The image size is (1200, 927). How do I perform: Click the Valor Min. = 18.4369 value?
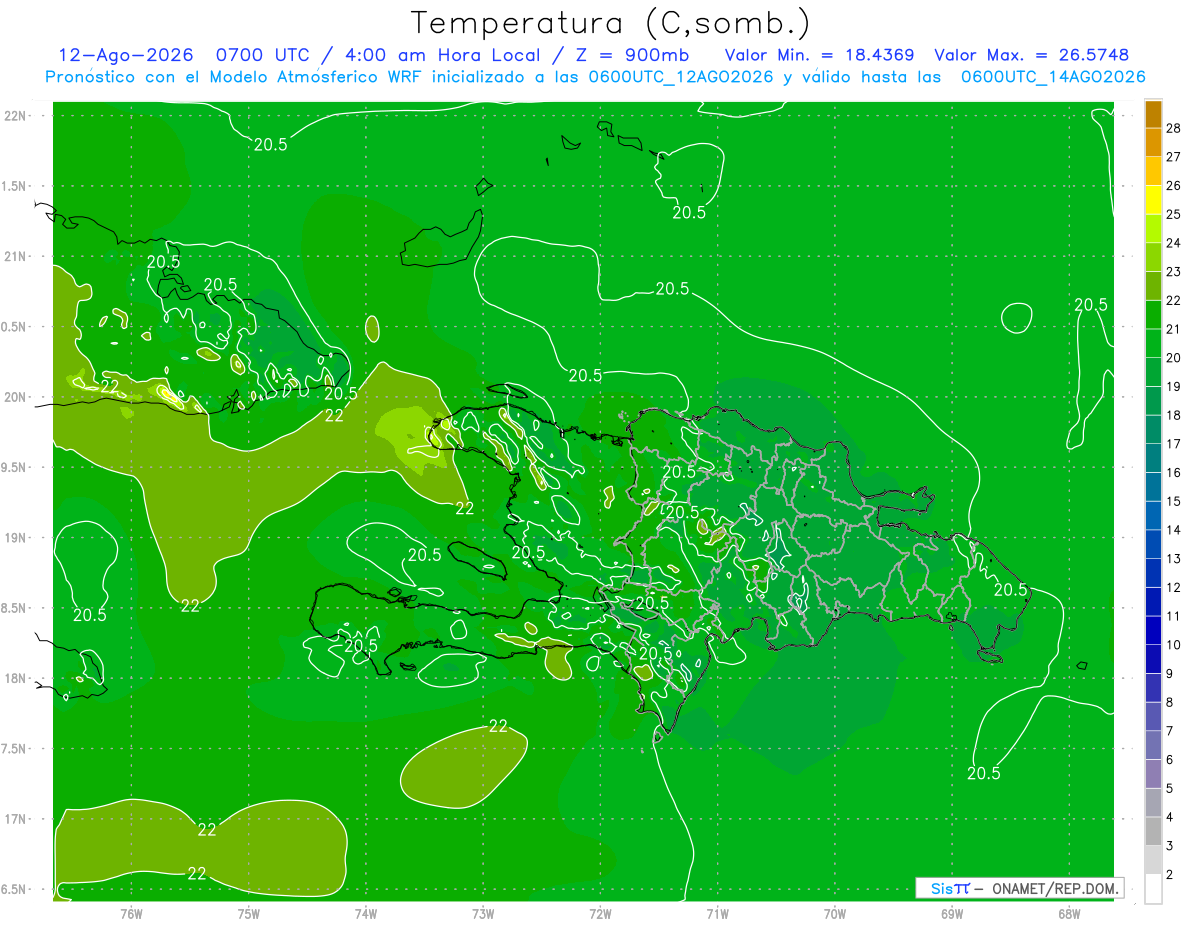(819, 55)
